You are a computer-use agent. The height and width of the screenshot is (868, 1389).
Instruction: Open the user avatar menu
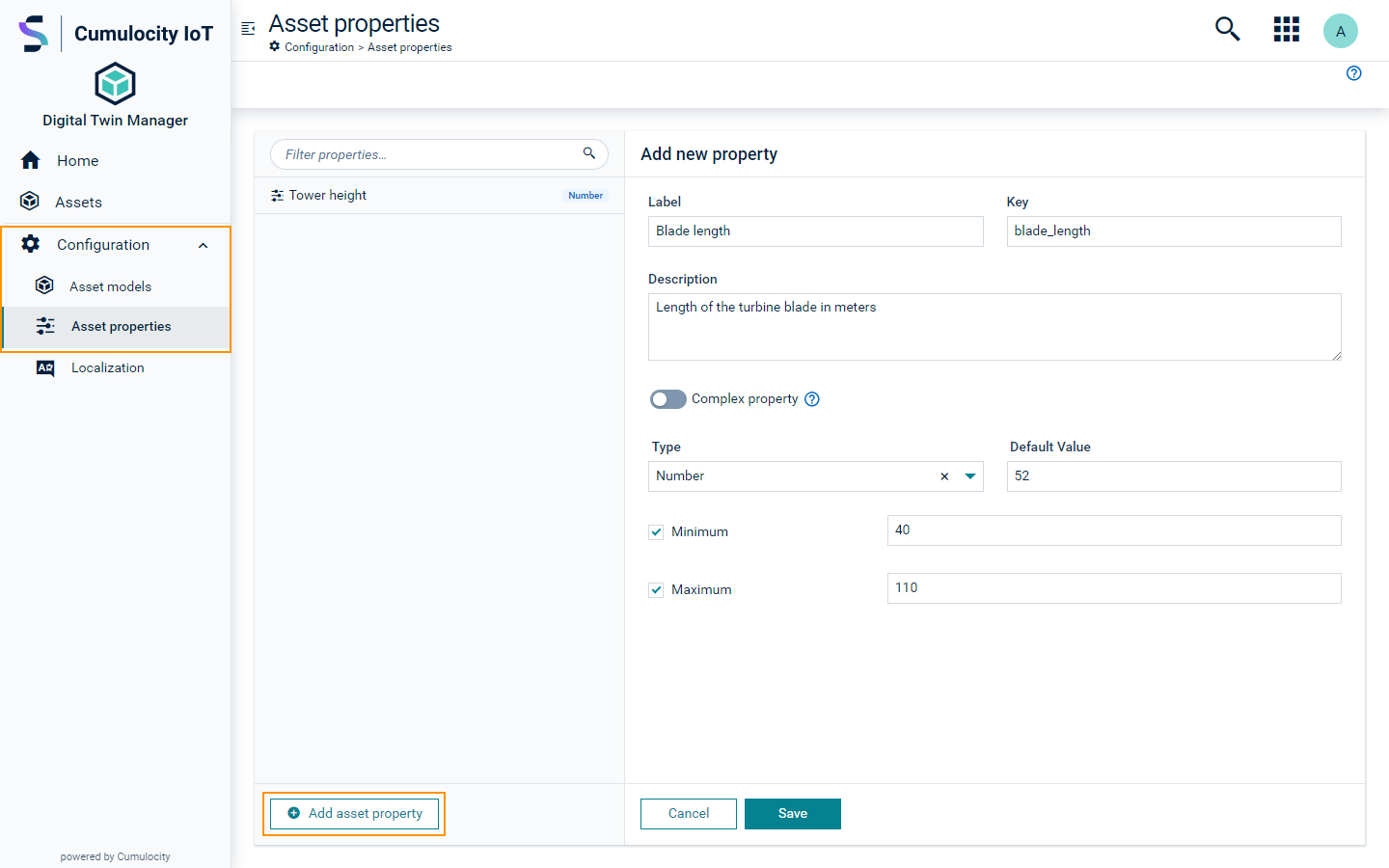pyautogui.click(x=1340, y=31)
